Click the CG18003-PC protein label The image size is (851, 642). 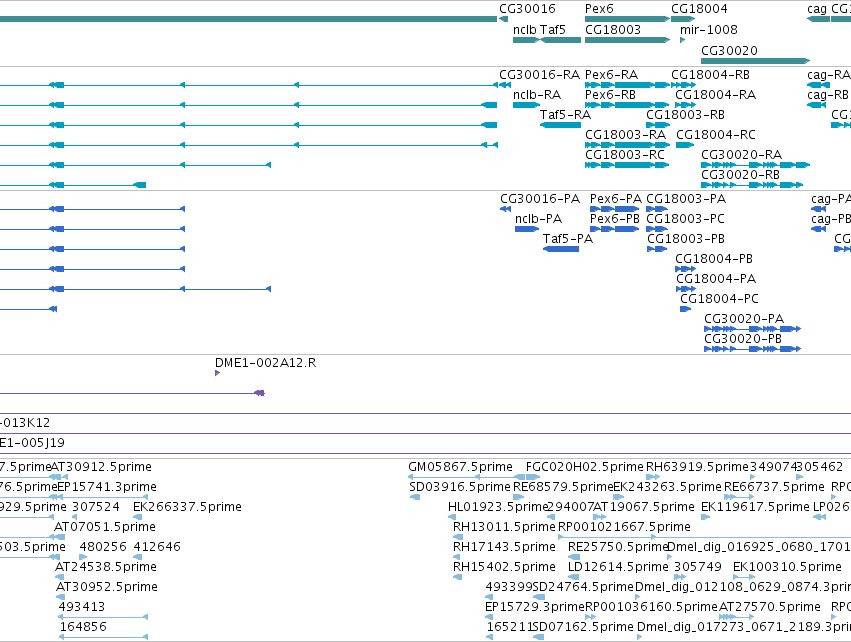point(685,219)
